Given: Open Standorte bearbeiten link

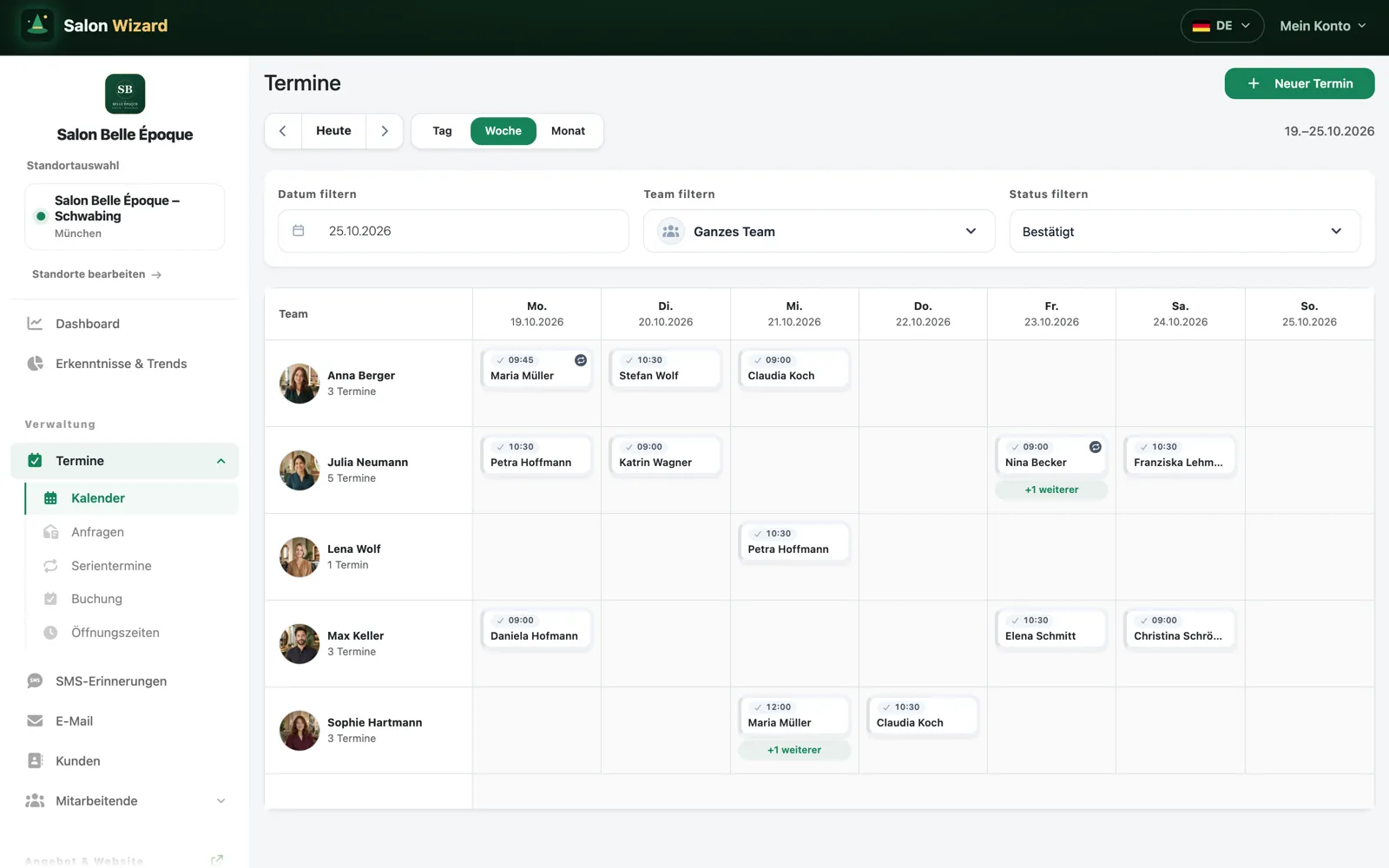Looking at the screenshot, I should click(x=97, y=274).
